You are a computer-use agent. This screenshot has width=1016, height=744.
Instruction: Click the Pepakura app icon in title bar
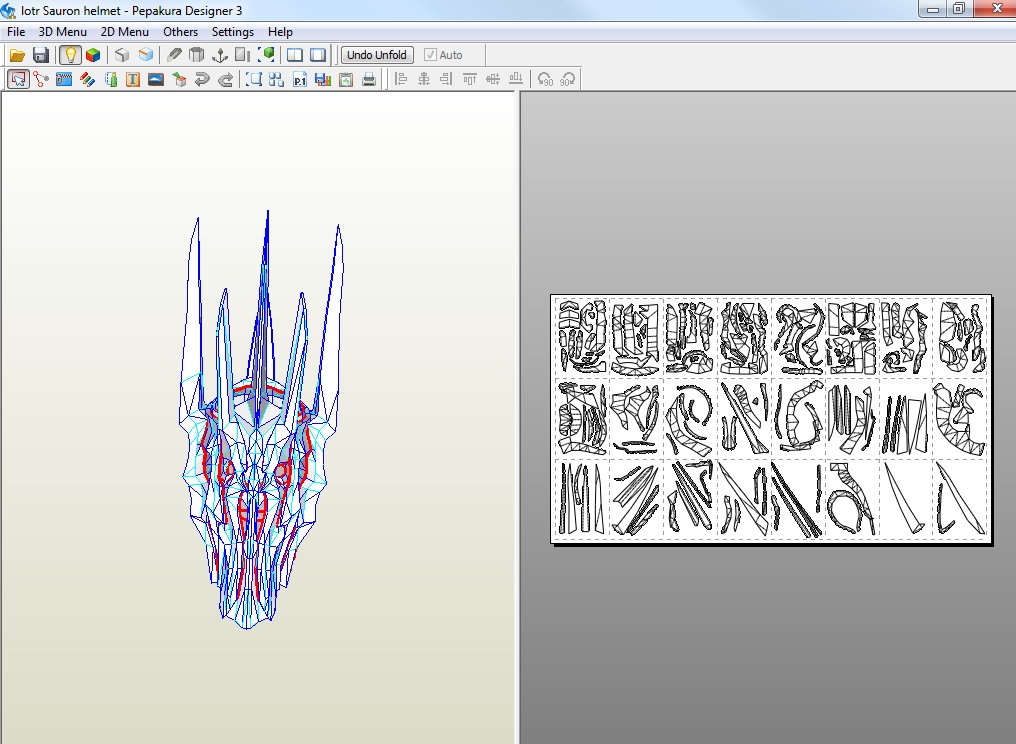click(9, 10)
